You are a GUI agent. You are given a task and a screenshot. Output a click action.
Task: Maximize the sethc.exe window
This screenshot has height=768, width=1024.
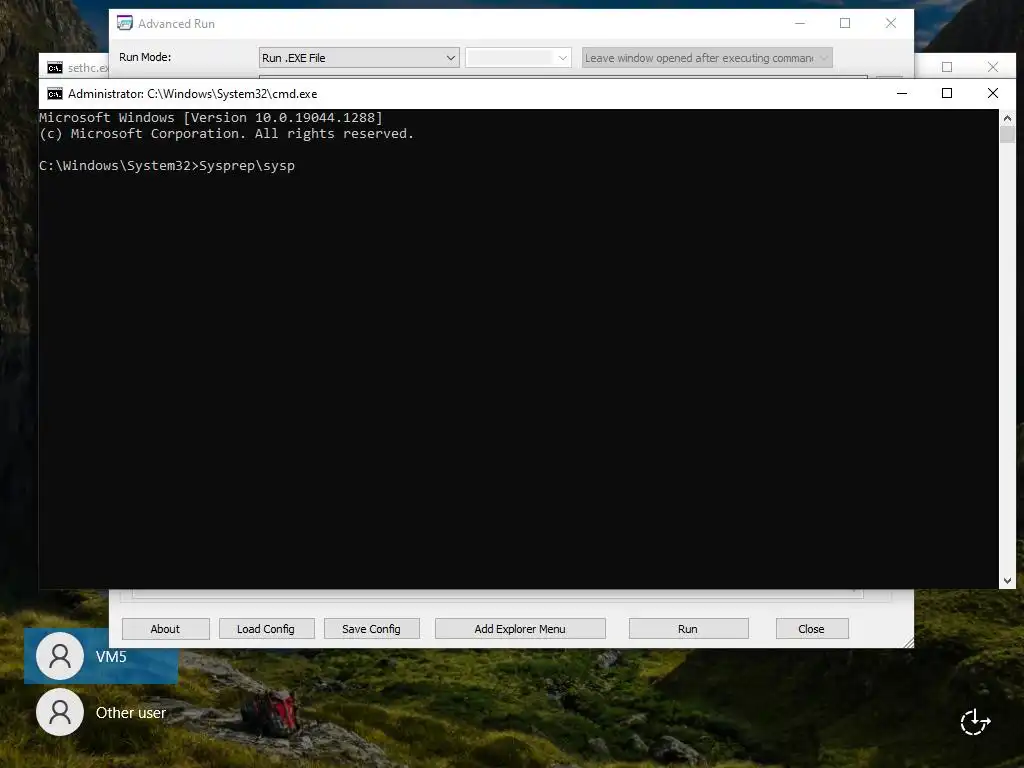click(x=947, y=67)
